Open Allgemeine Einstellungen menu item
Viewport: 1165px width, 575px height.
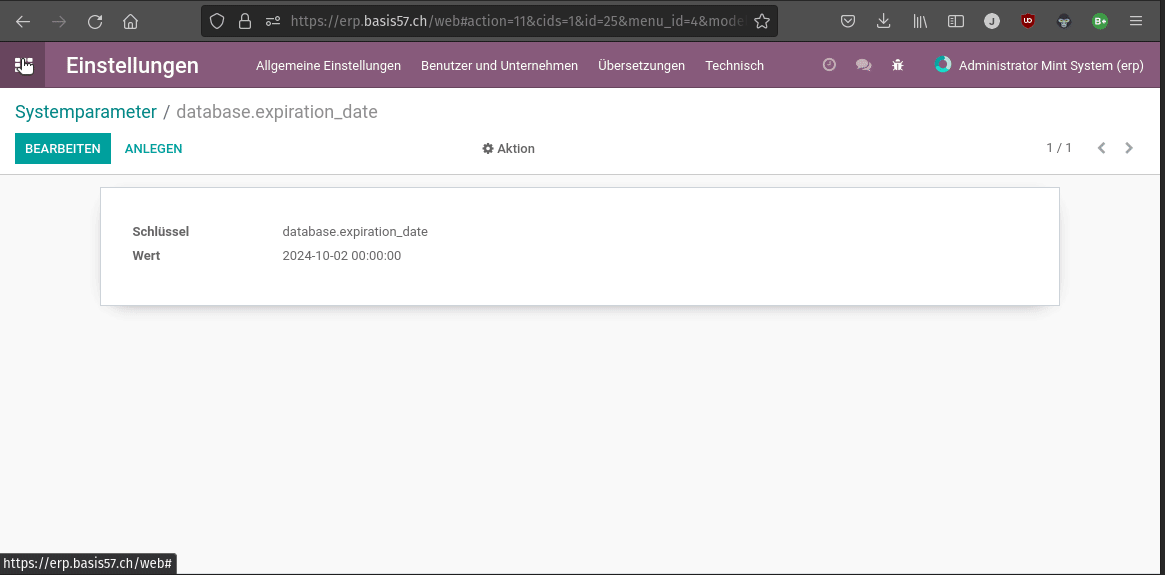click(328, 65)
